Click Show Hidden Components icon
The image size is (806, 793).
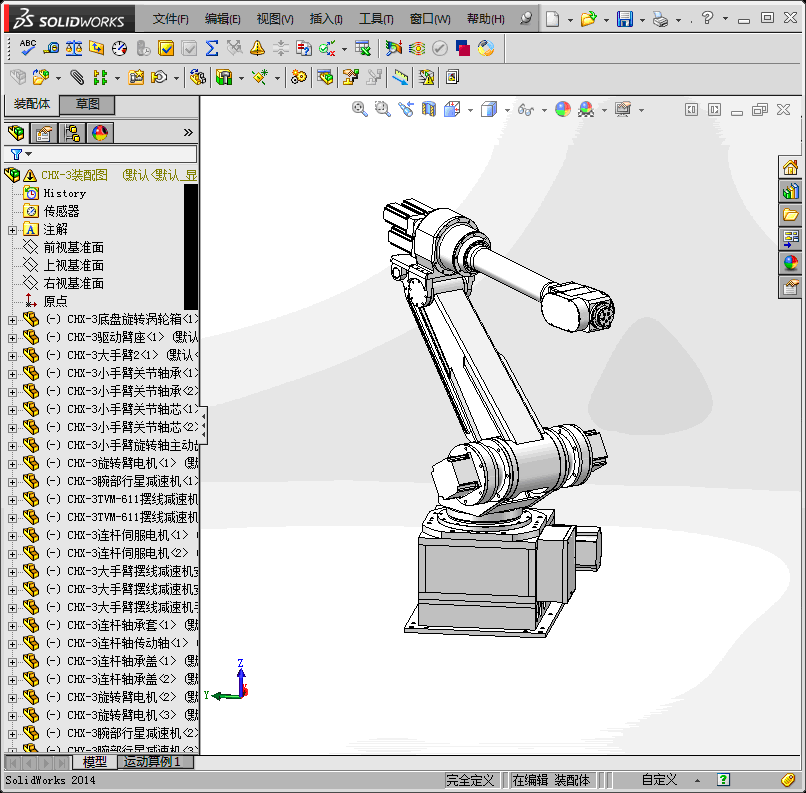pos(197,78)
